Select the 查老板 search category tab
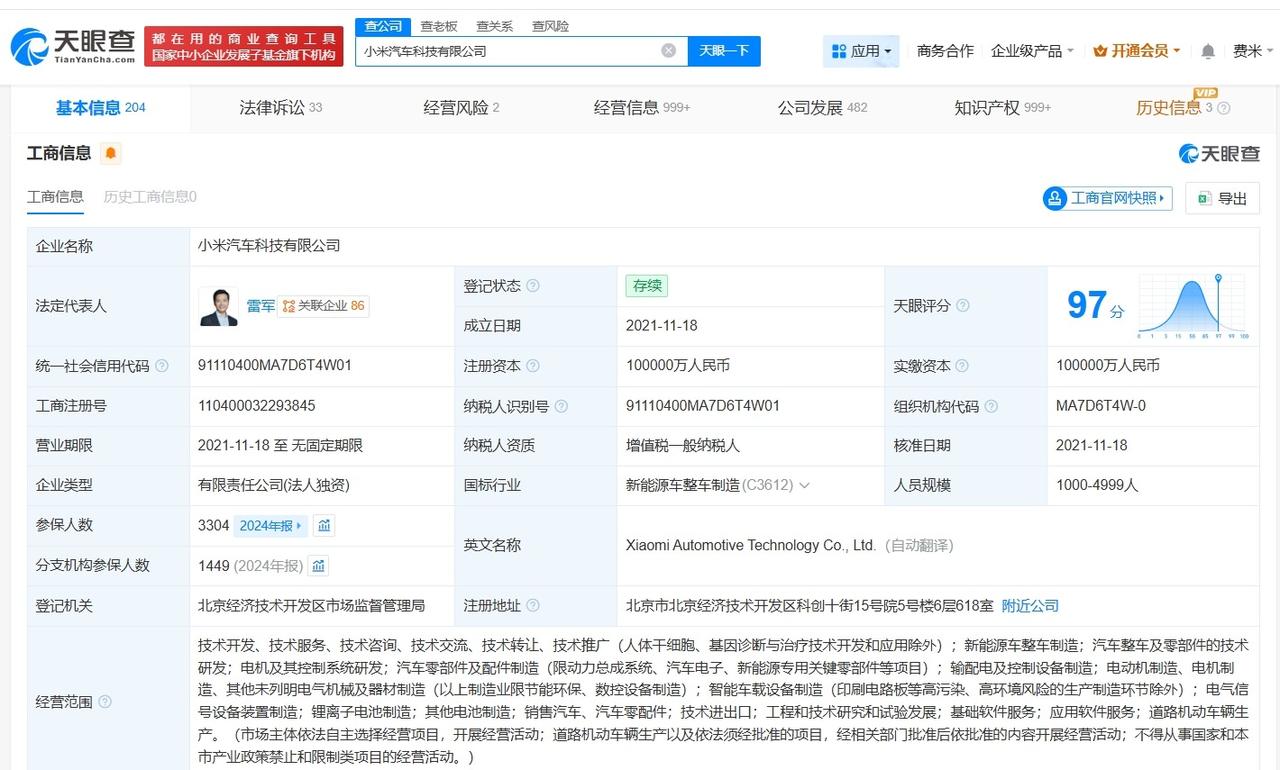The width and height of the screenshot is (1280, 770). pyautogui.click(x=439, y=26)
